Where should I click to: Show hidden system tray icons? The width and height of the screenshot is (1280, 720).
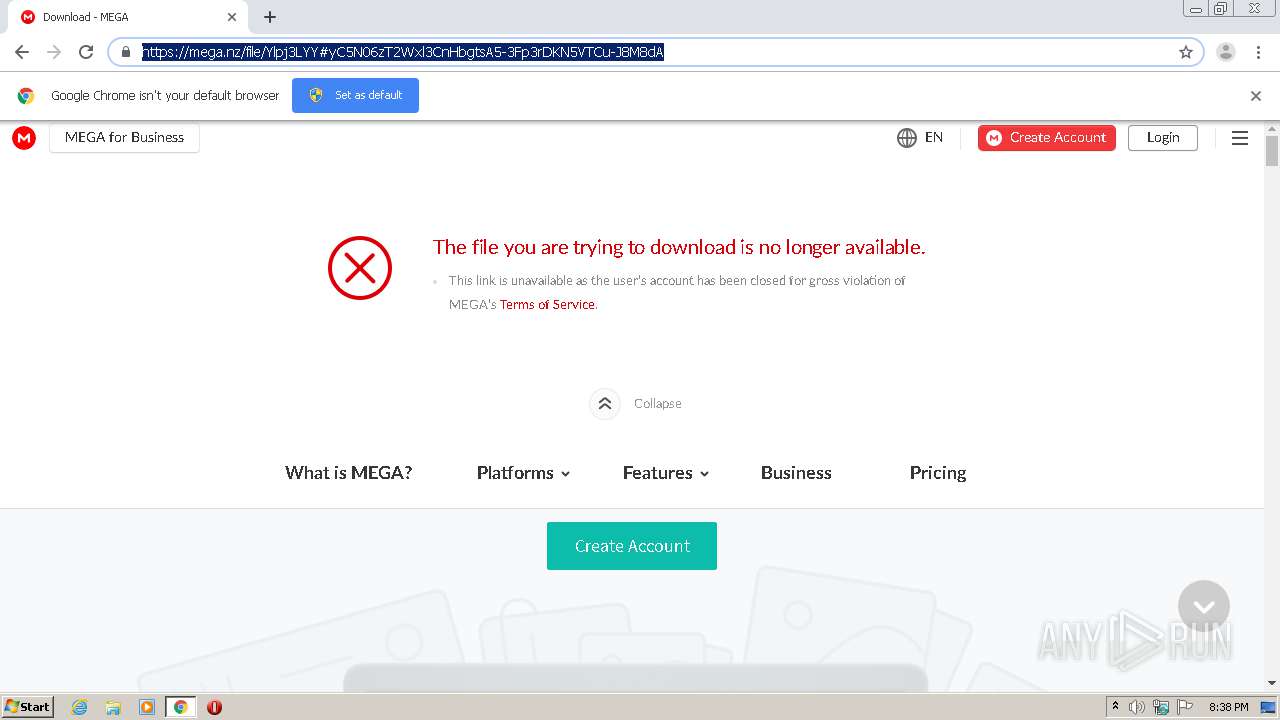pyautogui.click(x=1115, y=707)
